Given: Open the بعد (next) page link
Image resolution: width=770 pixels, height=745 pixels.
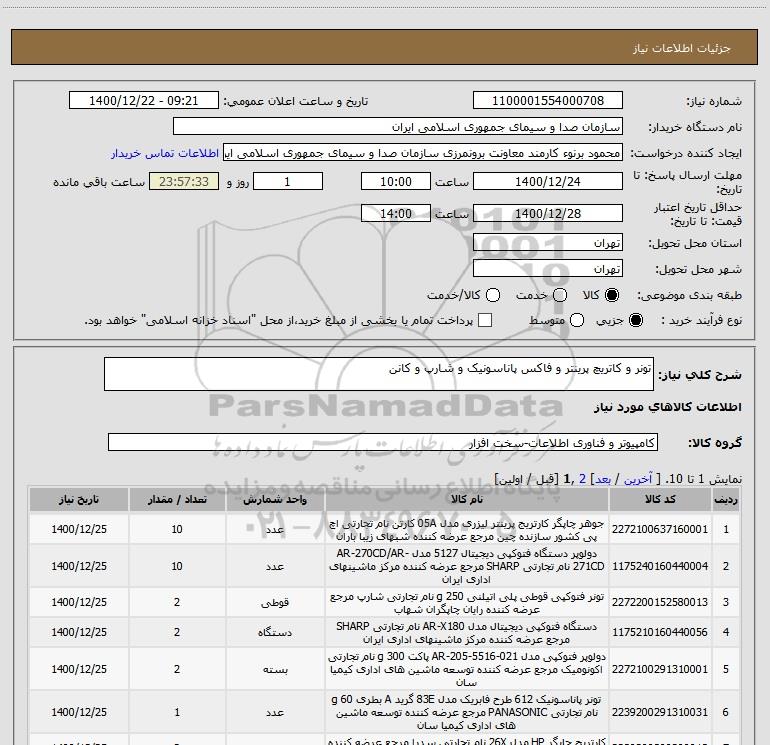Looking at the screenshot, I should tap(603, 479).
